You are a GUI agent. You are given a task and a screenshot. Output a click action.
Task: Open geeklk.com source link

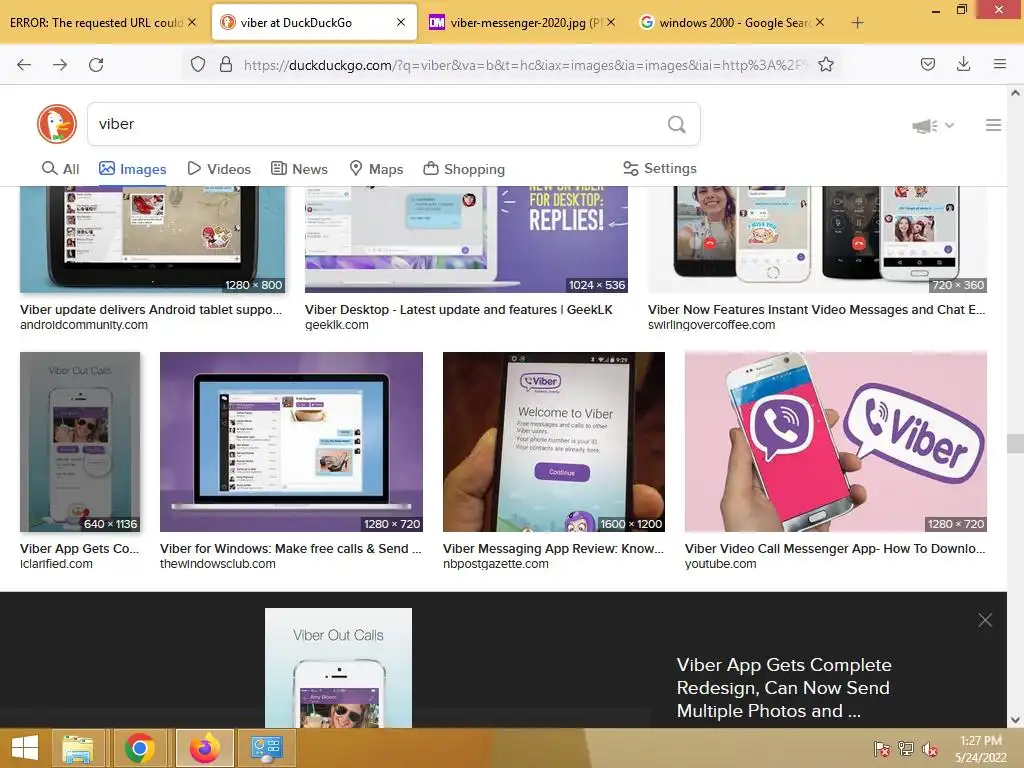point(336,325)
